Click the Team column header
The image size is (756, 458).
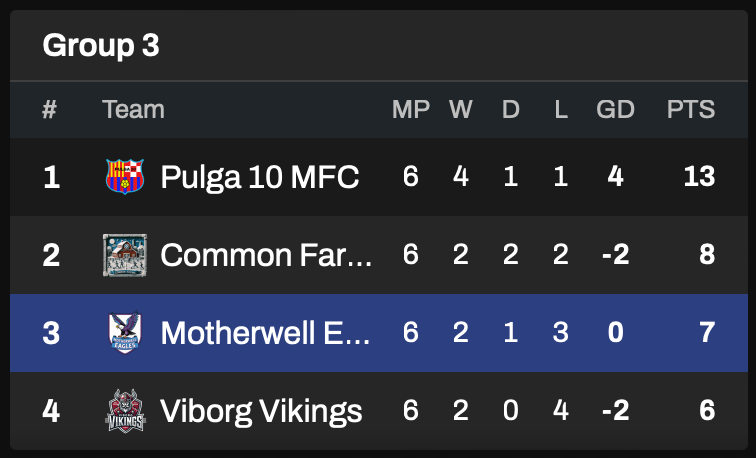[x=133, y=109]
